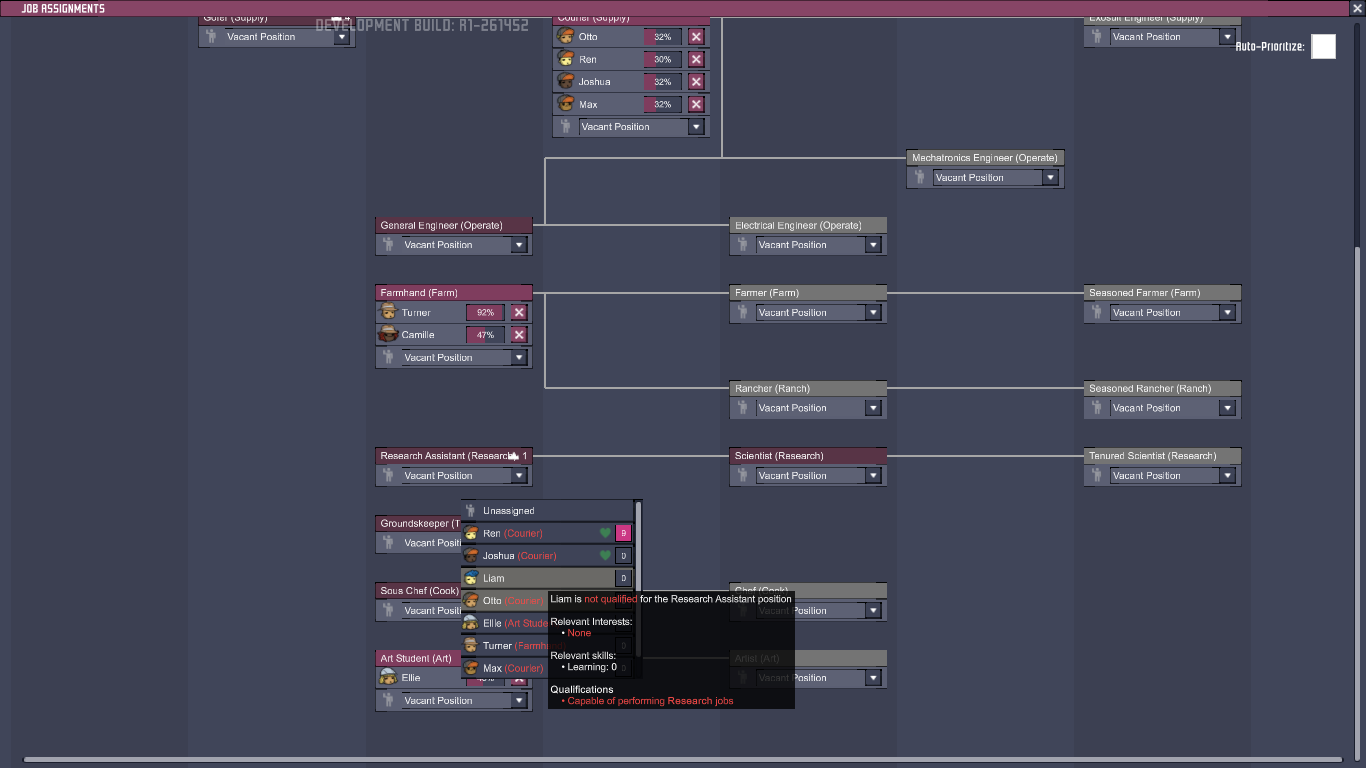Click Otto's portrait in the Courier list
This screenshot has height=768, width=1366.
pyautogui.click(x=565, y=37)
